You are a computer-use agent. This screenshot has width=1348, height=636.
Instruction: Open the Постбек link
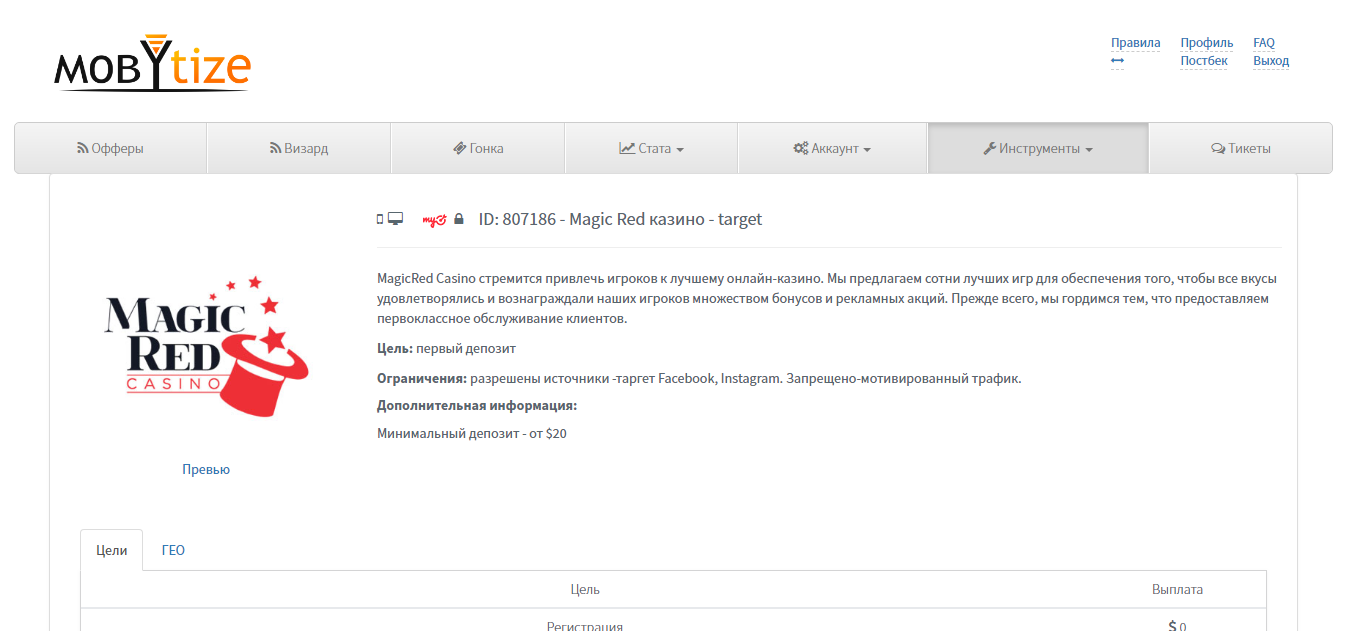click(x=1204, y=61)
